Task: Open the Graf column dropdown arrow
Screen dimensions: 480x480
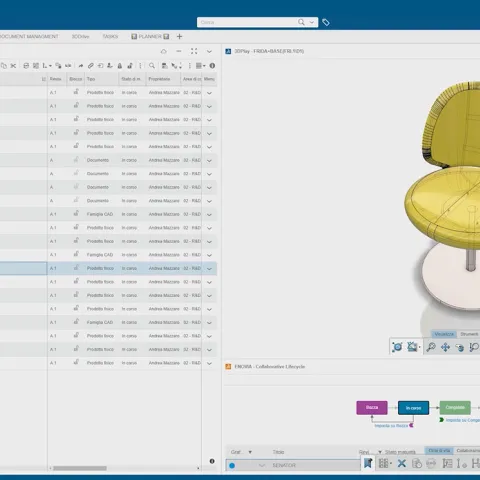Action: 250,452
